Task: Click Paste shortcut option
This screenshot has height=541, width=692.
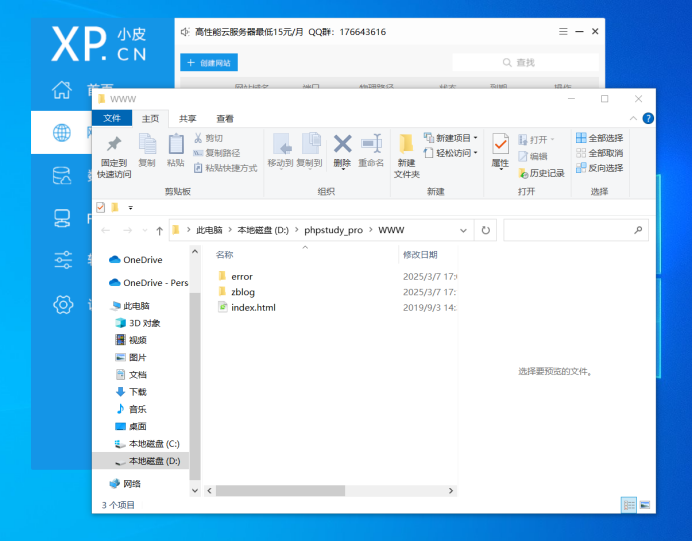Action: tap(226, 168)
